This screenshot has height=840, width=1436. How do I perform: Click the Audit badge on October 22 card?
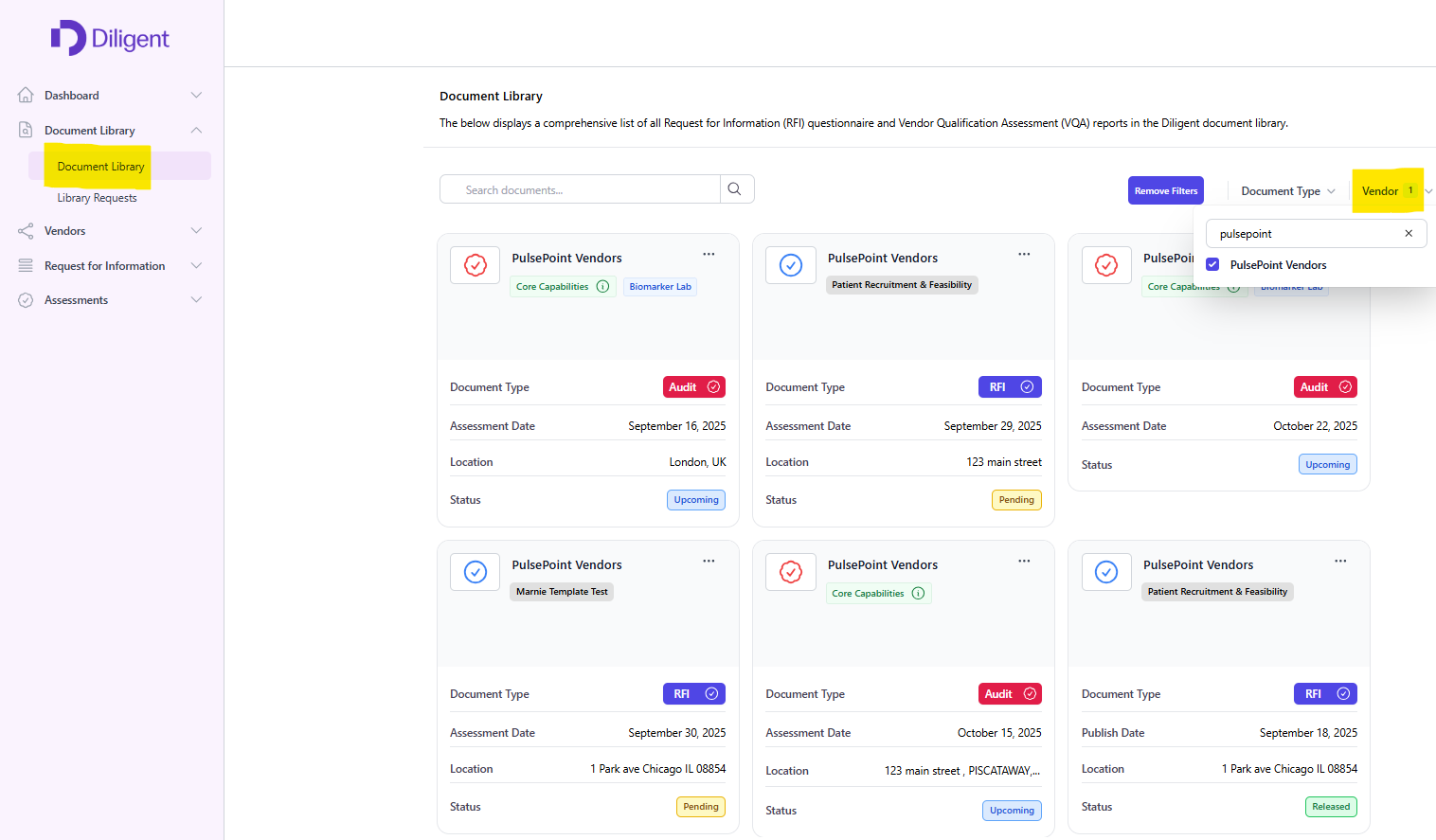(x=1325, y=386)
